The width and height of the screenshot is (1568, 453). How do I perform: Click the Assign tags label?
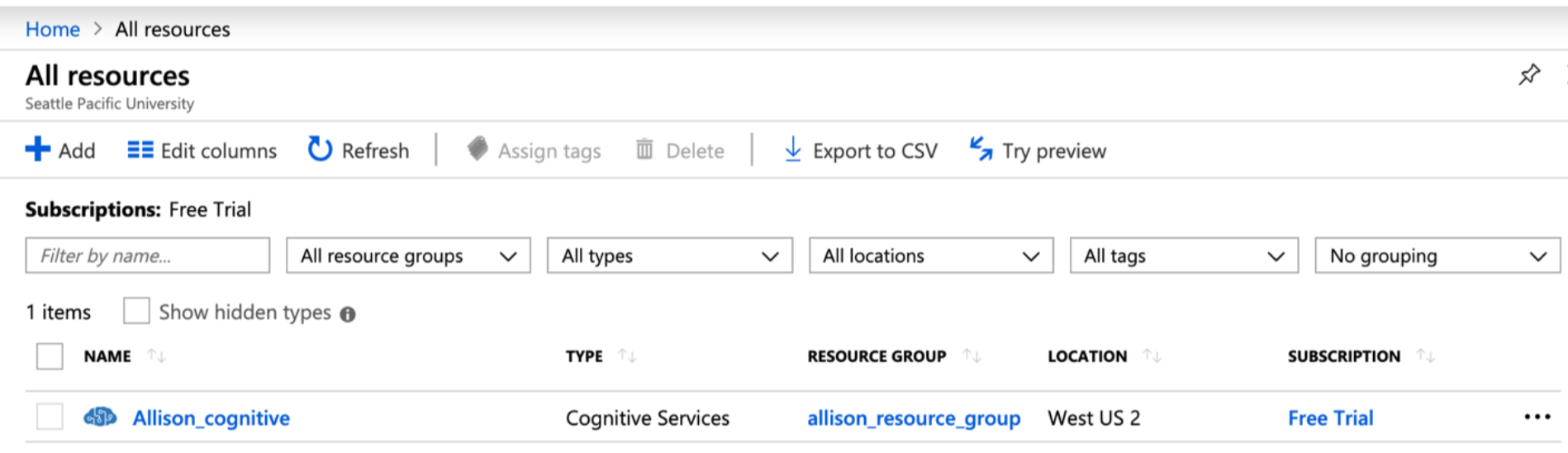click(549, 151)
